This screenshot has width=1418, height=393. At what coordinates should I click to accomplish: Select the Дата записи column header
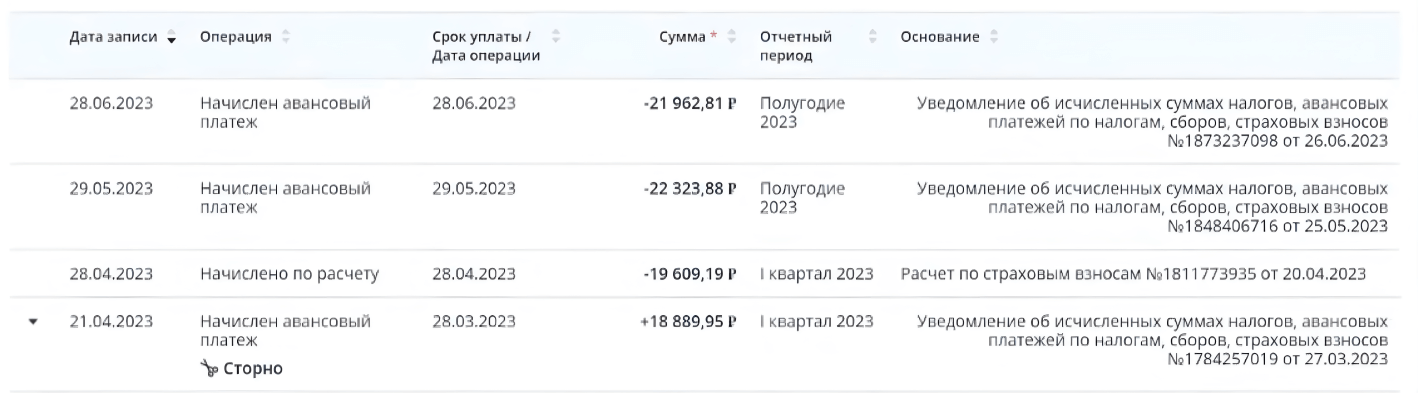coord(113,38)
